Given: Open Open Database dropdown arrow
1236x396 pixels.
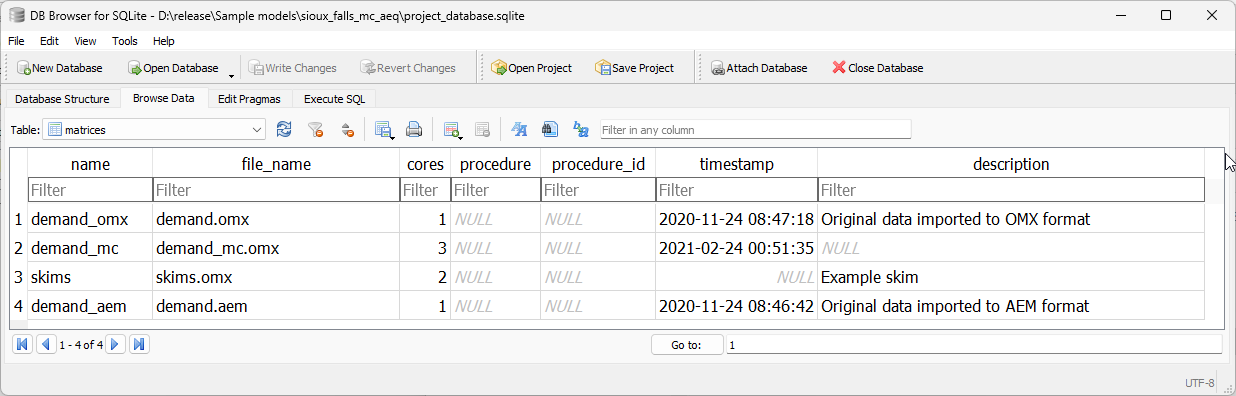Looking at the screenshot, I should pyautogui.click(x=232, y=73).
